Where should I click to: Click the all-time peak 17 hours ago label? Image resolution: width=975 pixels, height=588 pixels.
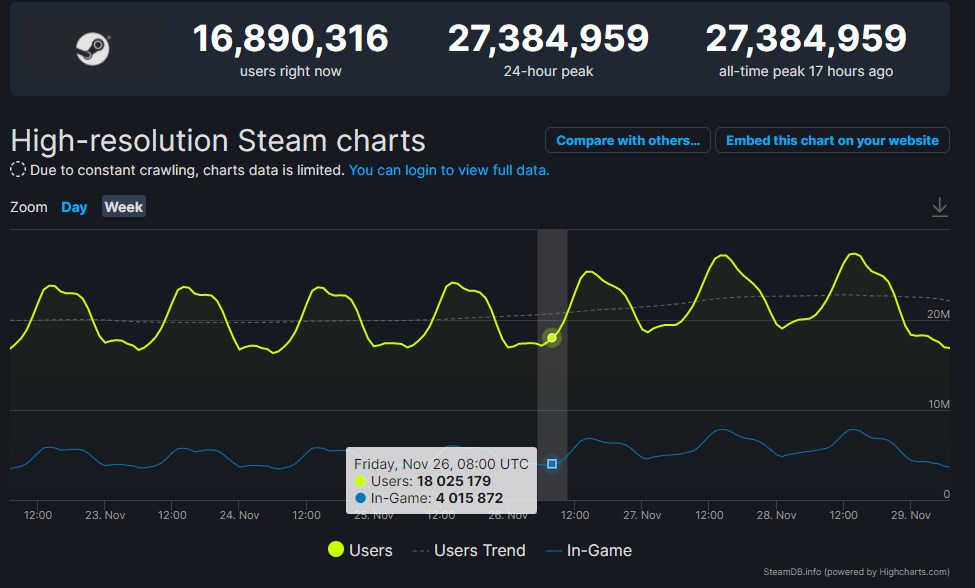pos(806,71)
